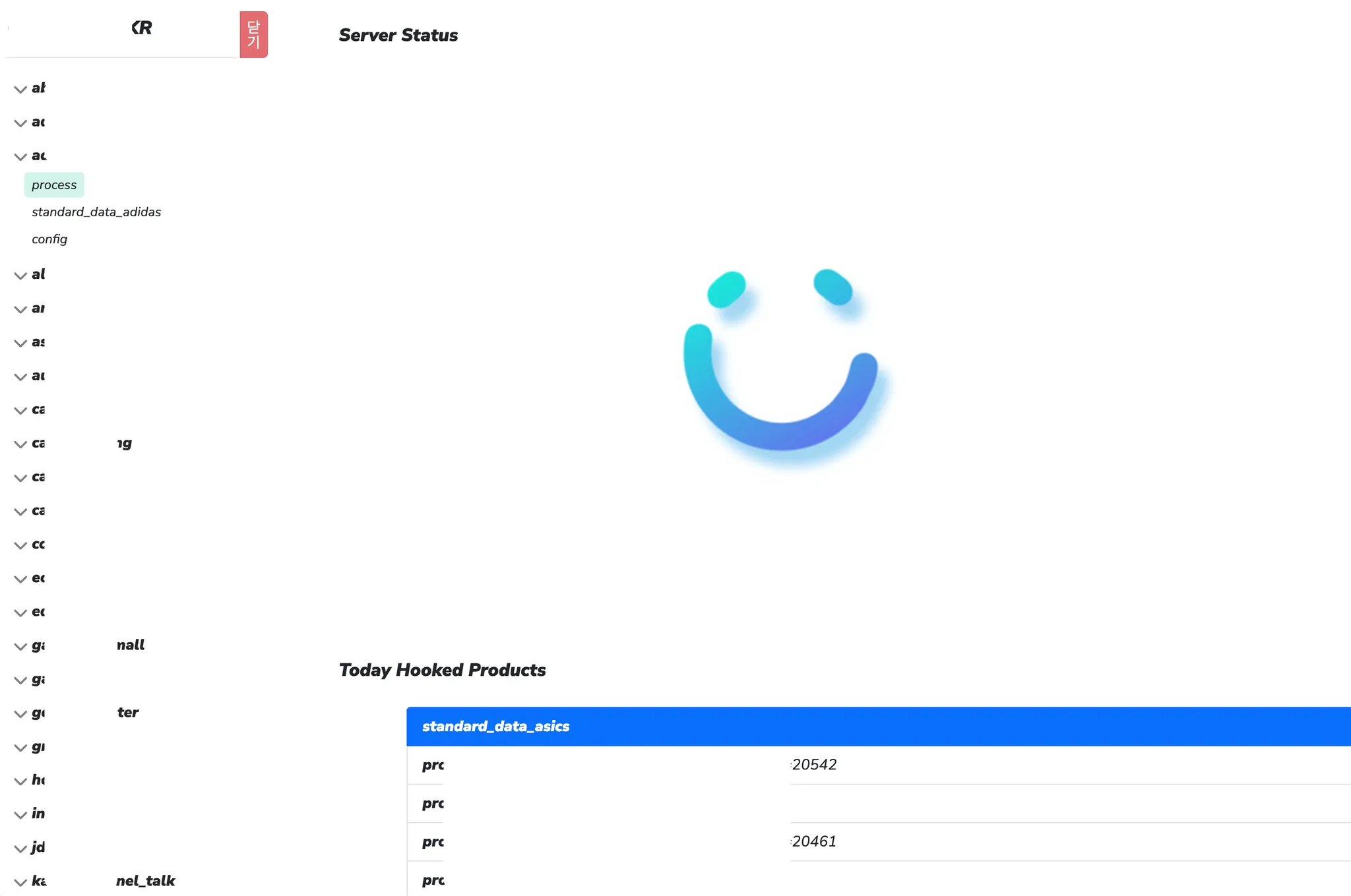
Task: Click the table row showing 20542
Action: point(814,765)
